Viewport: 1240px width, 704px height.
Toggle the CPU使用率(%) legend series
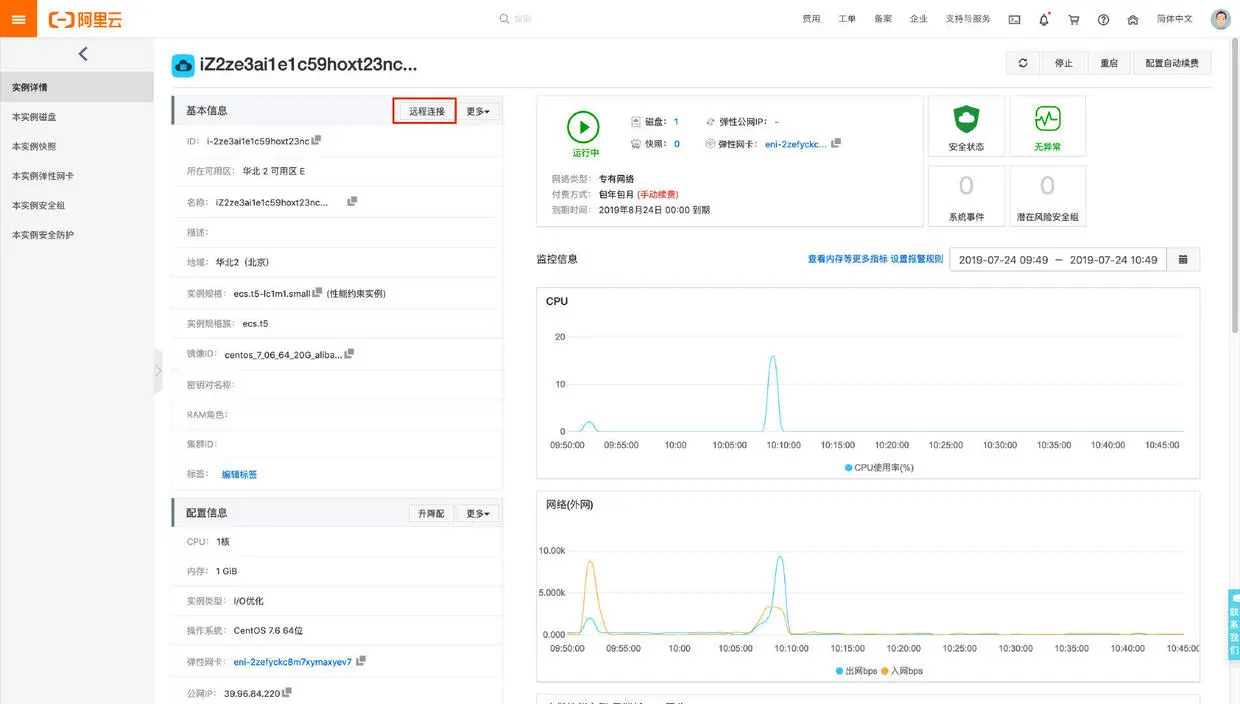879,467
